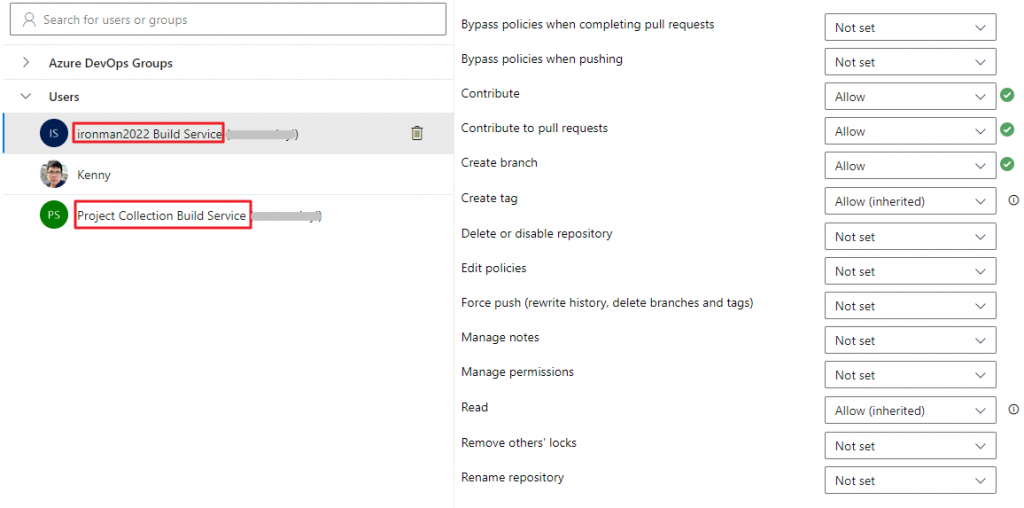Image resolution: width=1024 pixels, height=508 pixels.
Task: Open the Contribute permission dropdown
Action: click(x=909, y=97)
